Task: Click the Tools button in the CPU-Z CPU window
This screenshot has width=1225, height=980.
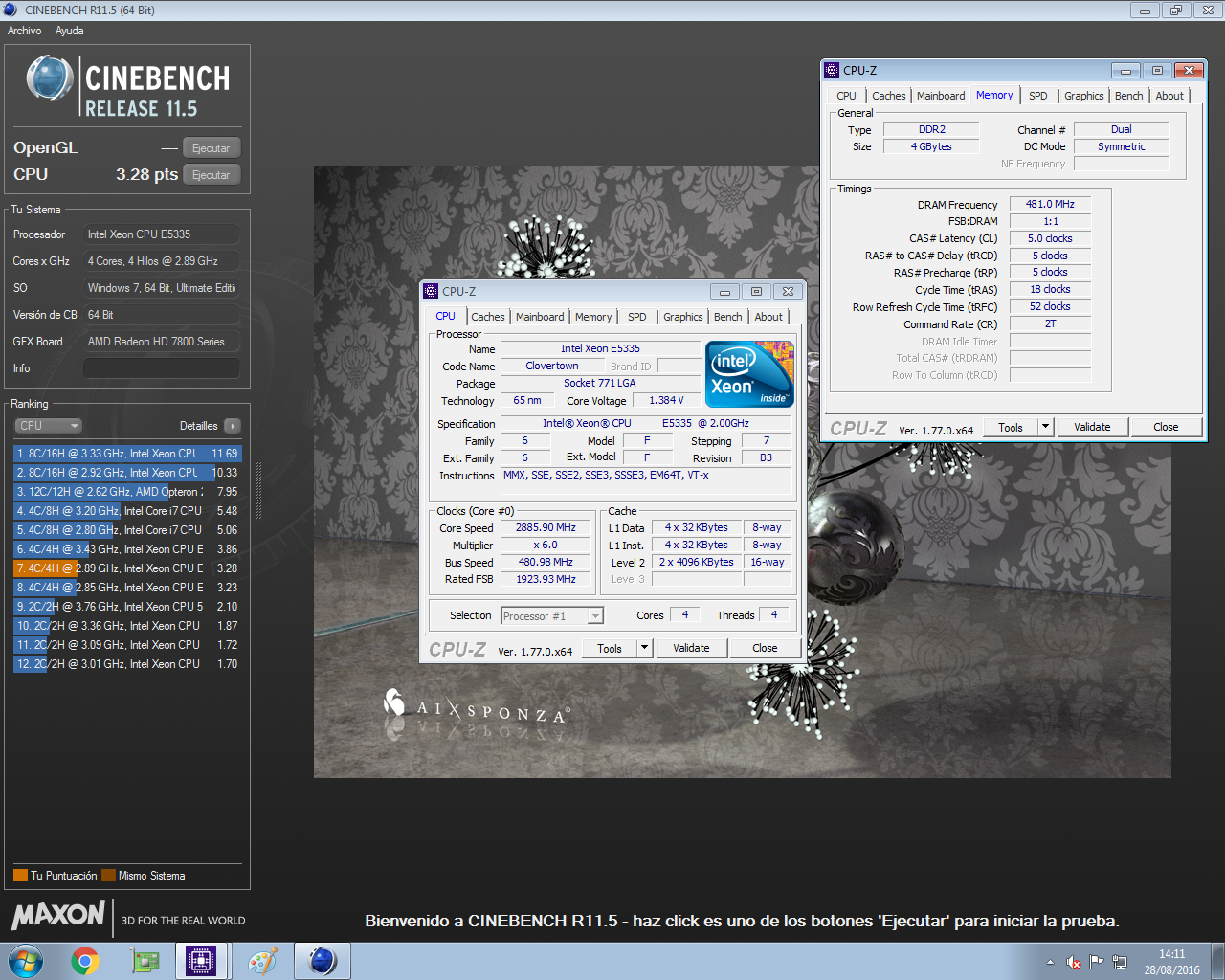Action: 610,648
